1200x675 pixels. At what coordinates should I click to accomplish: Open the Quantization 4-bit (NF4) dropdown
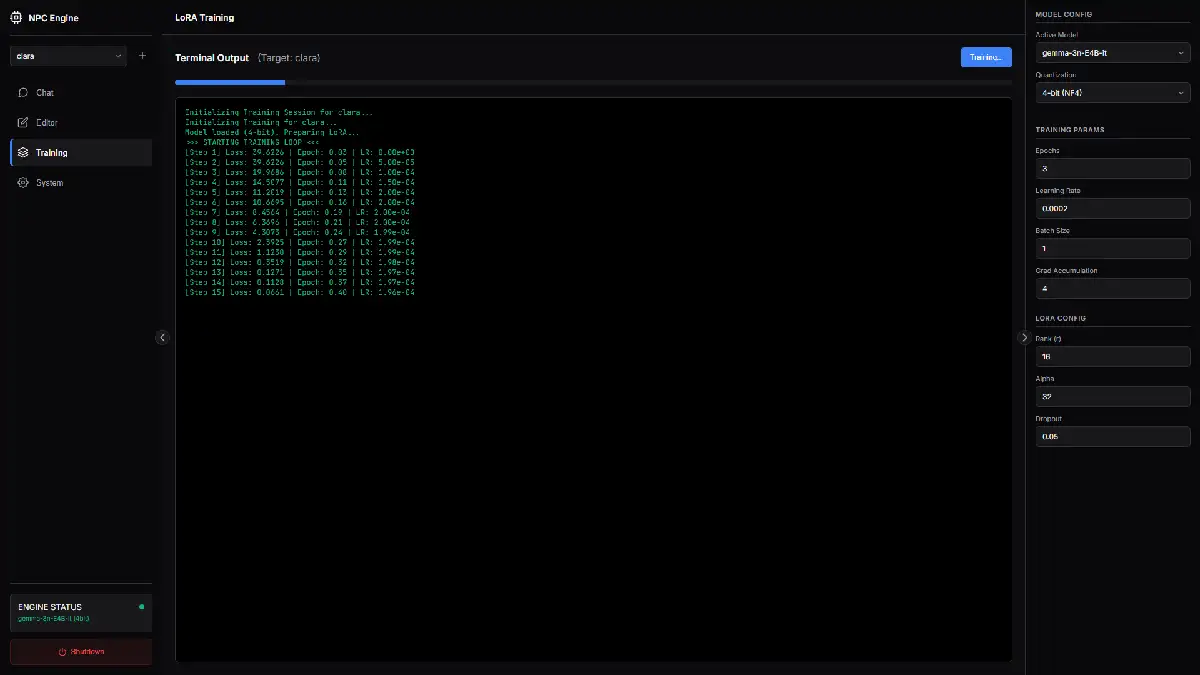[x=1113, y=92]
